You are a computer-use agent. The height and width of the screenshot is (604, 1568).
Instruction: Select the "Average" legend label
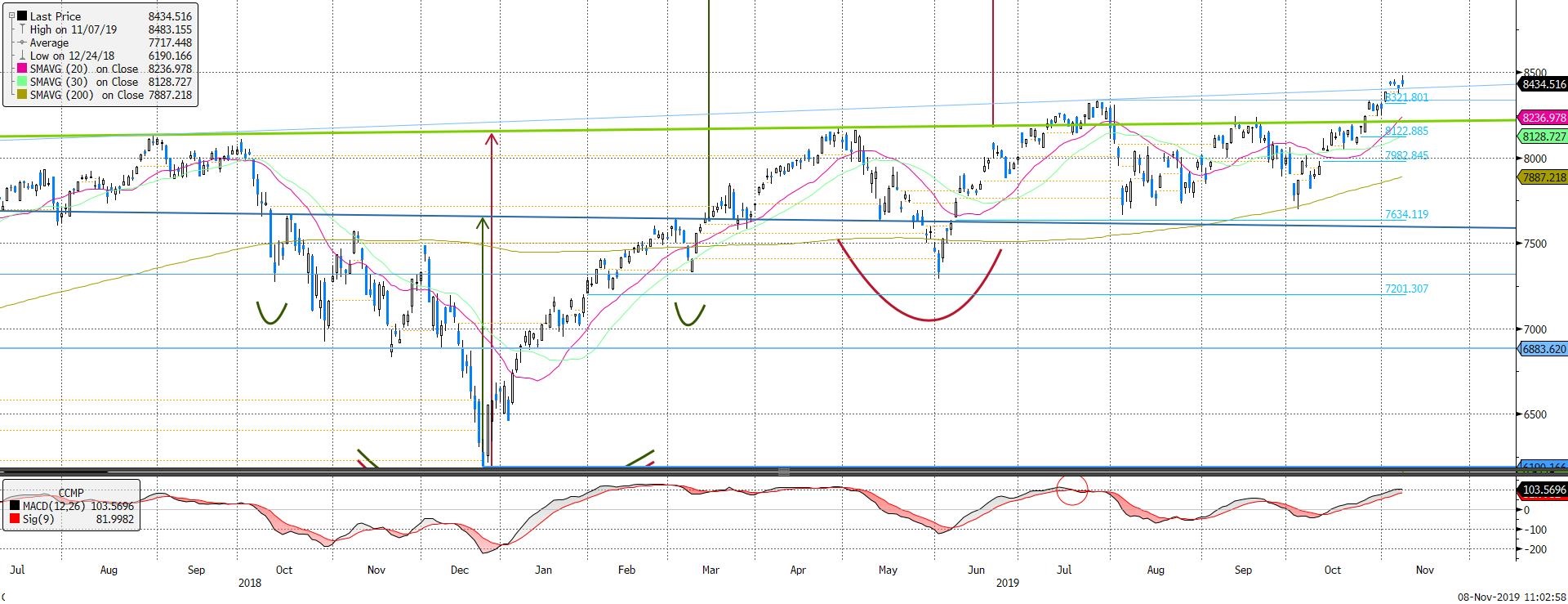coord(49,43)
